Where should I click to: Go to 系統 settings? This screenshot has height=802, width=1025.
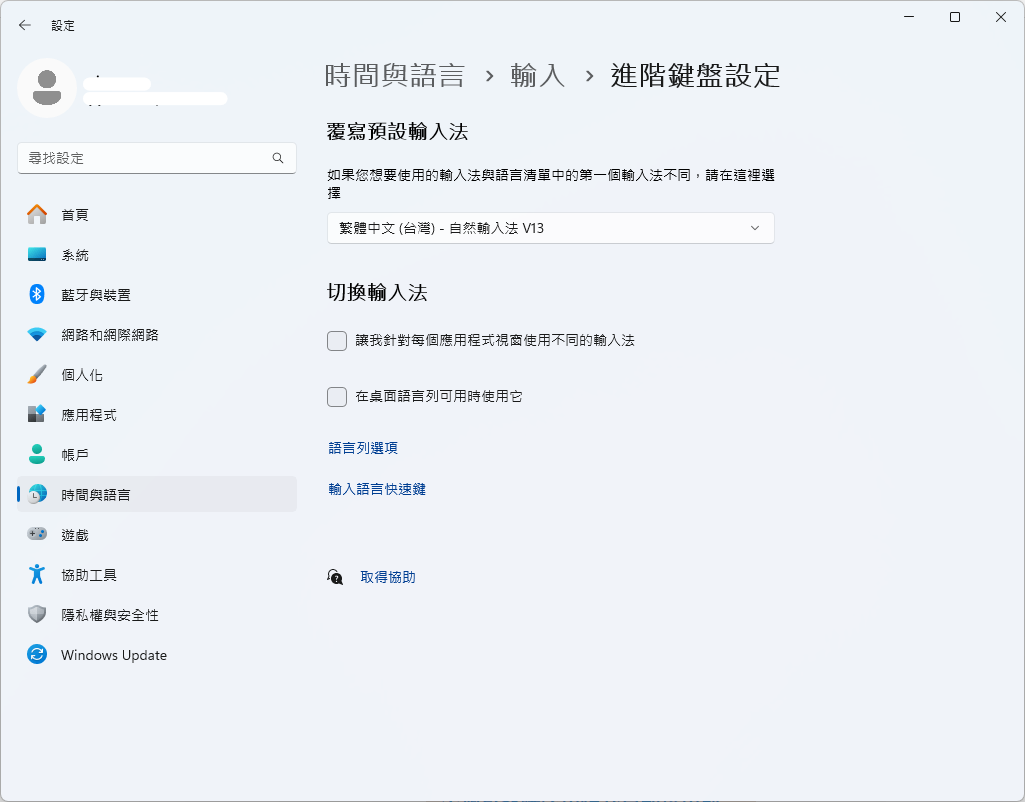pyautogui.click(x=157, y=254)
